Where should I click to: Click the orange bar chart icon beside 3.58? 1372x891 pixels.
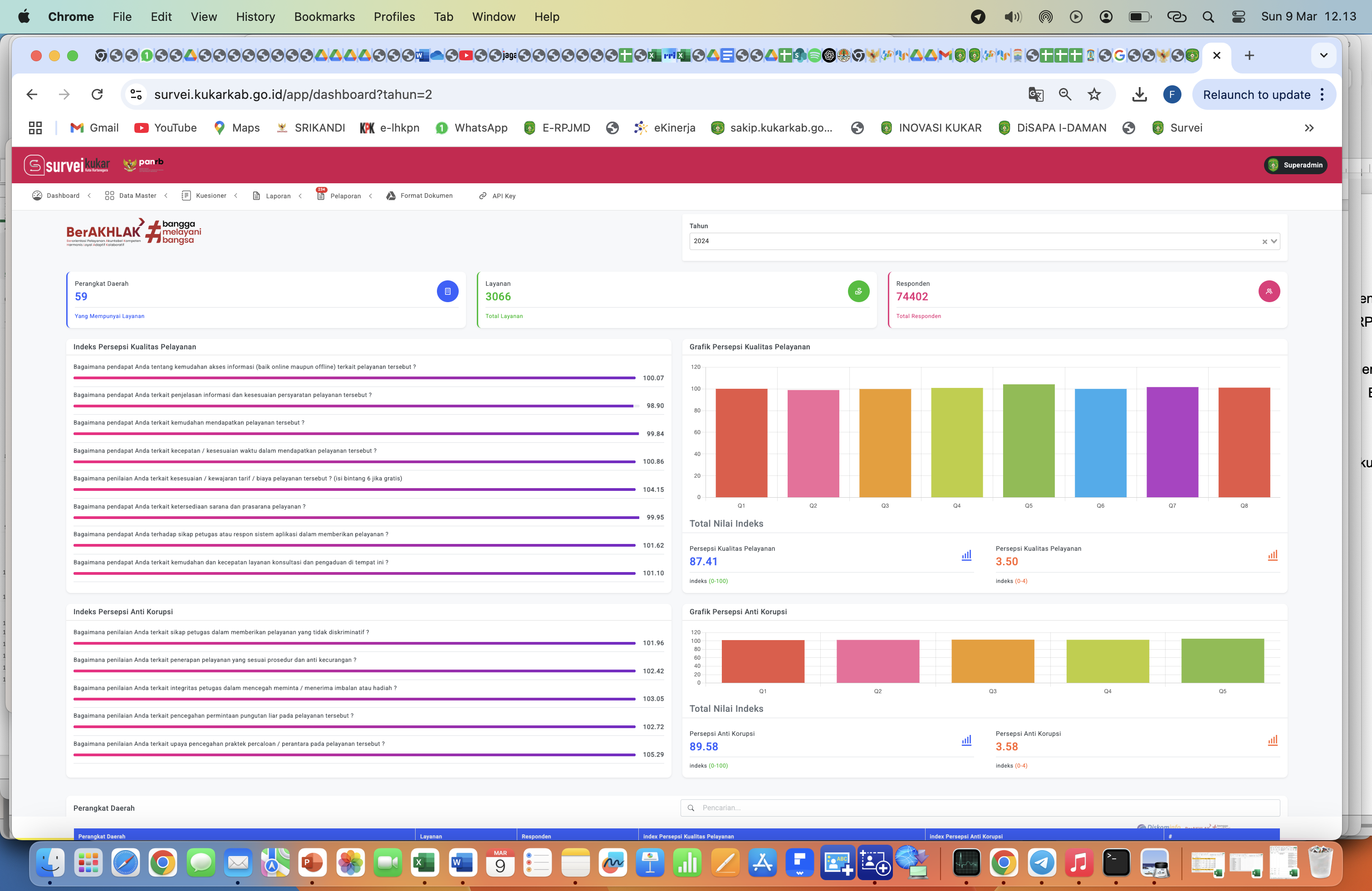click(1272, 740)
